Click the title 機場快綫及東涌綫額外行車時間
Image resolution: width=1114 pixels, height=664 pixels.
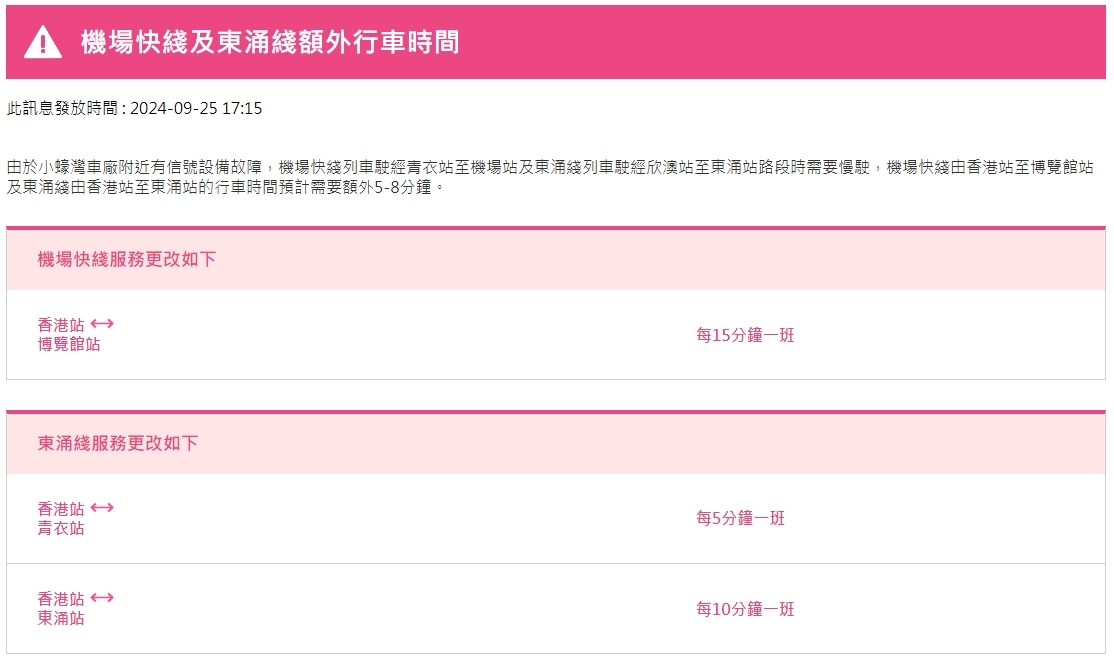270,42
